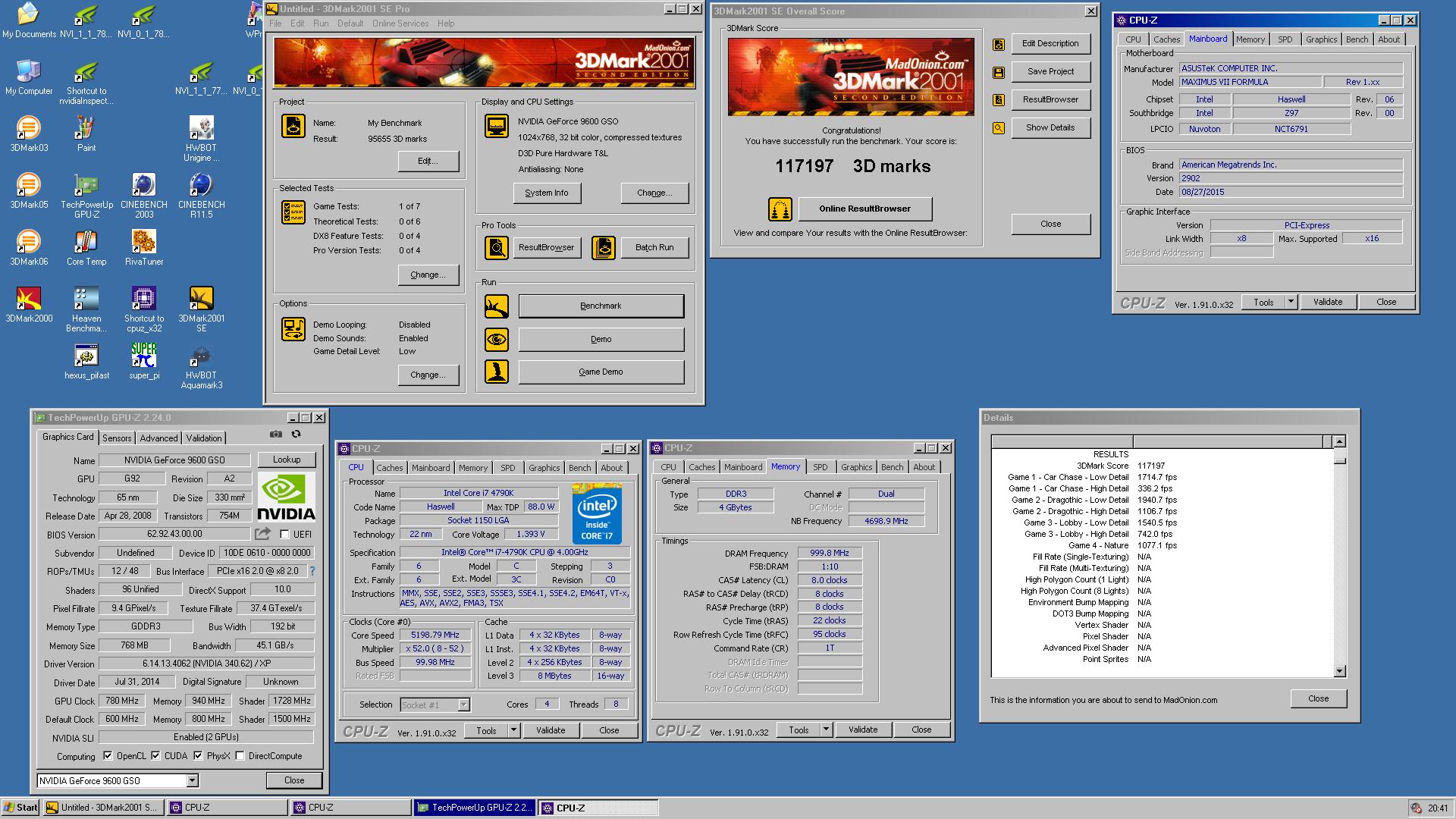Toggle the PhysX checkbox in GPU-Z
The height and width of the screenshot is (819, 1456).
click(x=198, y=756)
